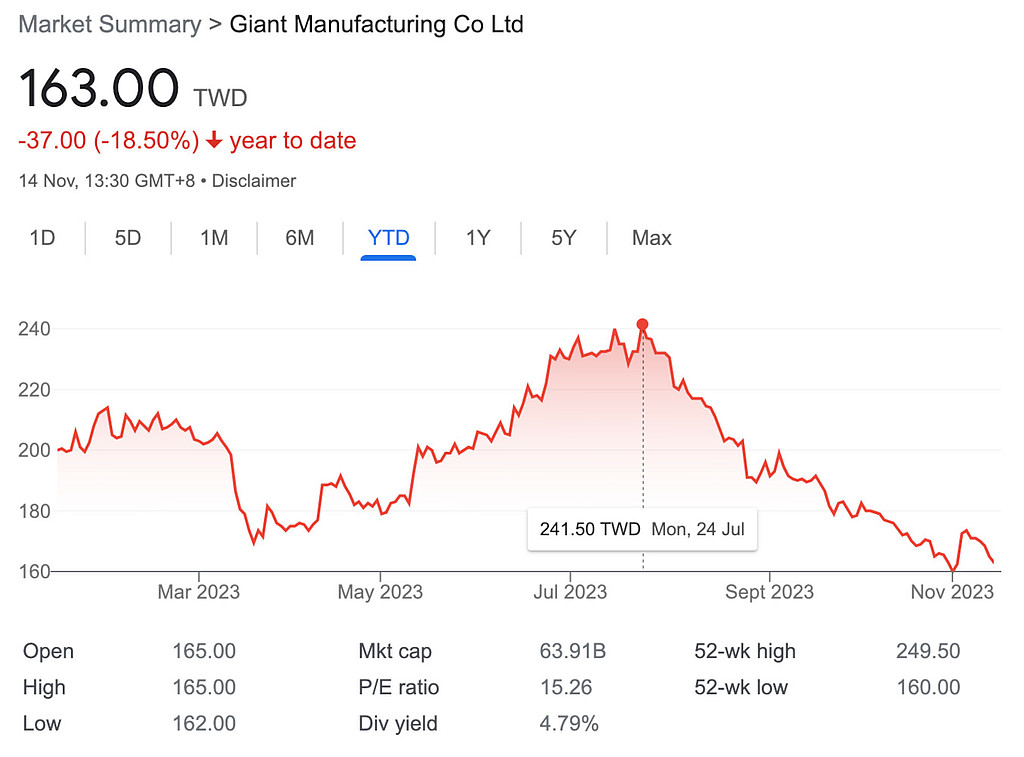The height and width of the screenshot is (757, 1024).
Task: Click the Nov 2023 axis label
Action: (x=952, y=592)
